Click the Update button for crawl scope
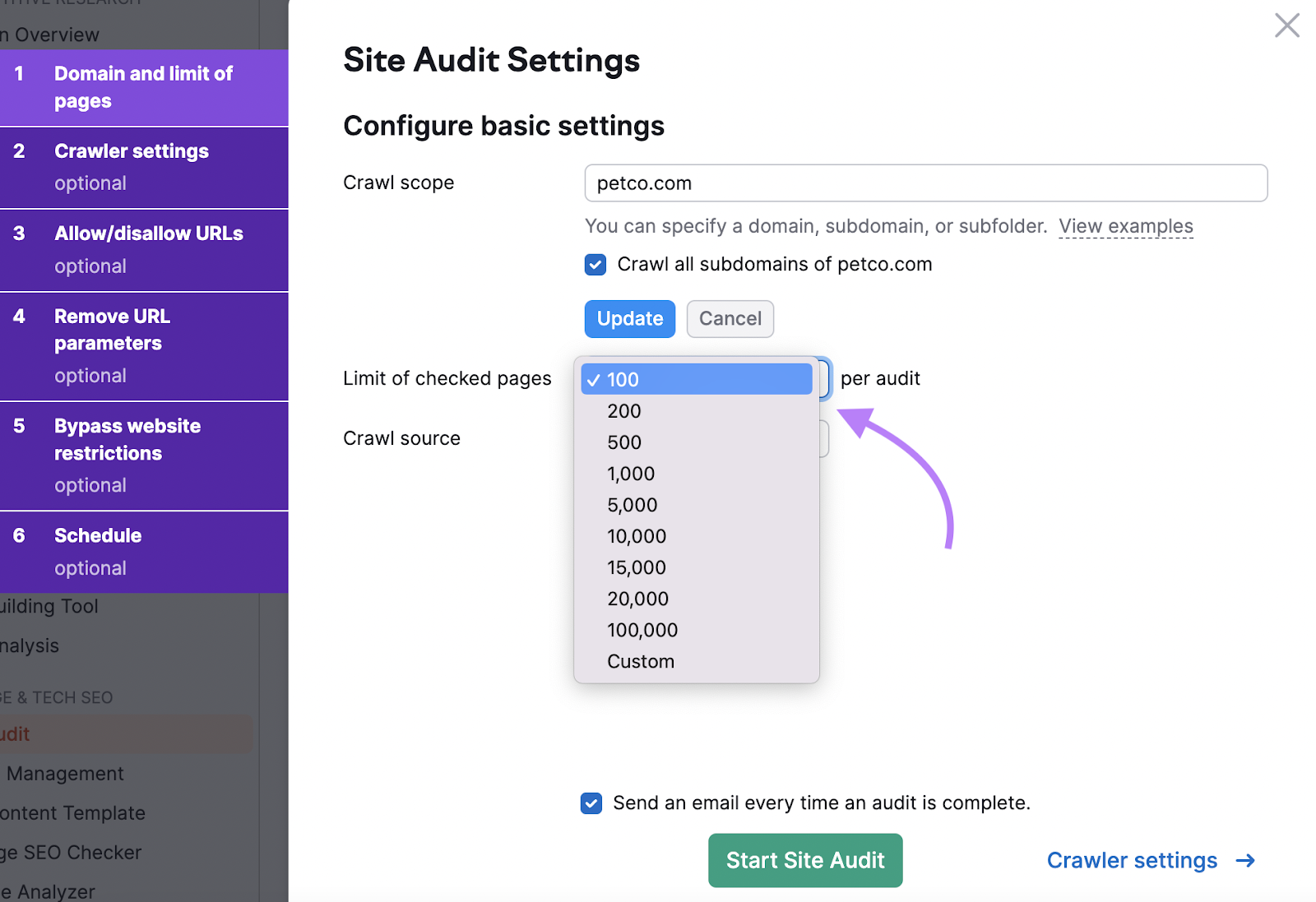 click(629, 319)
